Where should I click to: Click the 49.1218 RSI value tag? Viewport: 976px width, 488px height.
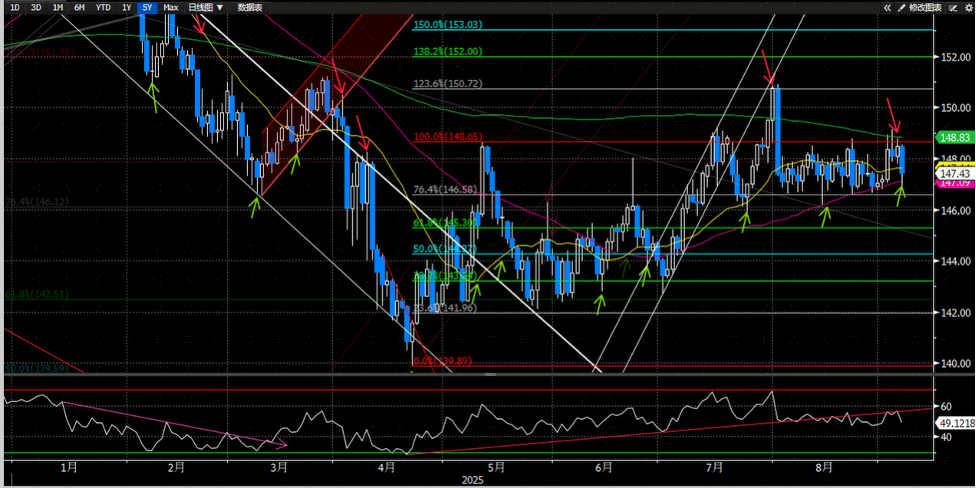(953, 423)
